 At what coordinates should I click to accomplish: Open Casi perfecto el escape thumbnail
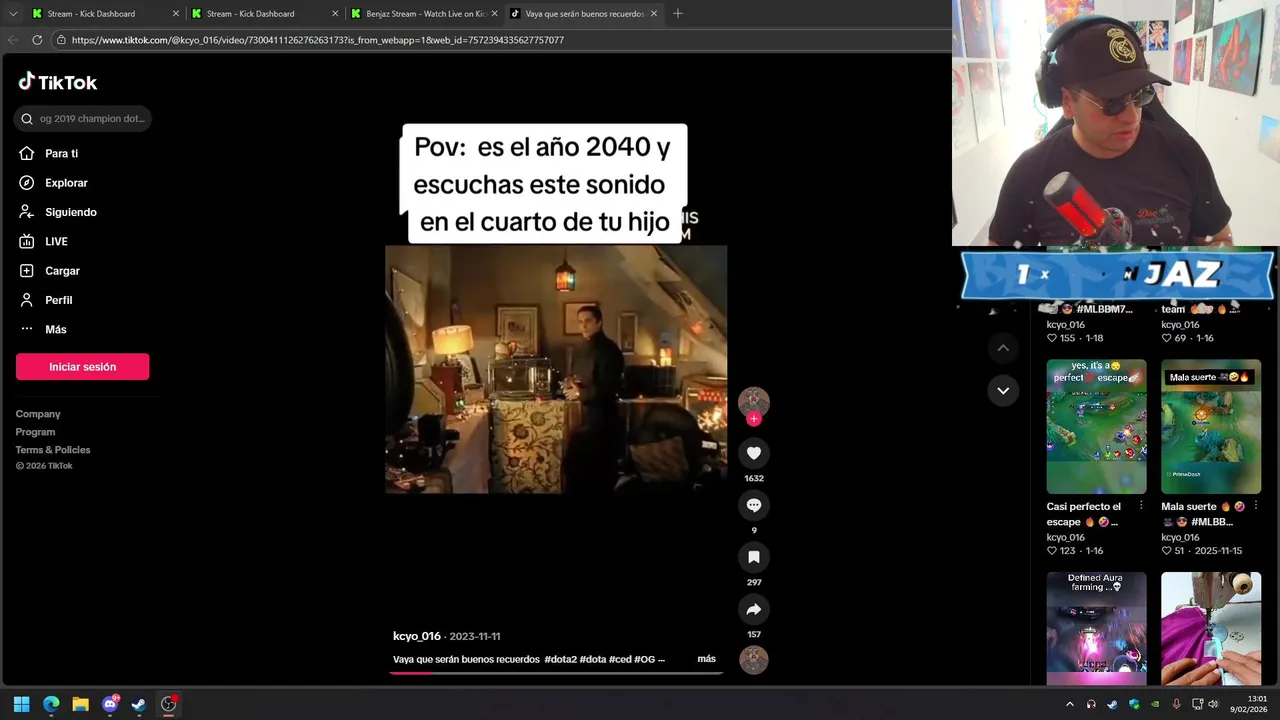[1096, 426]
